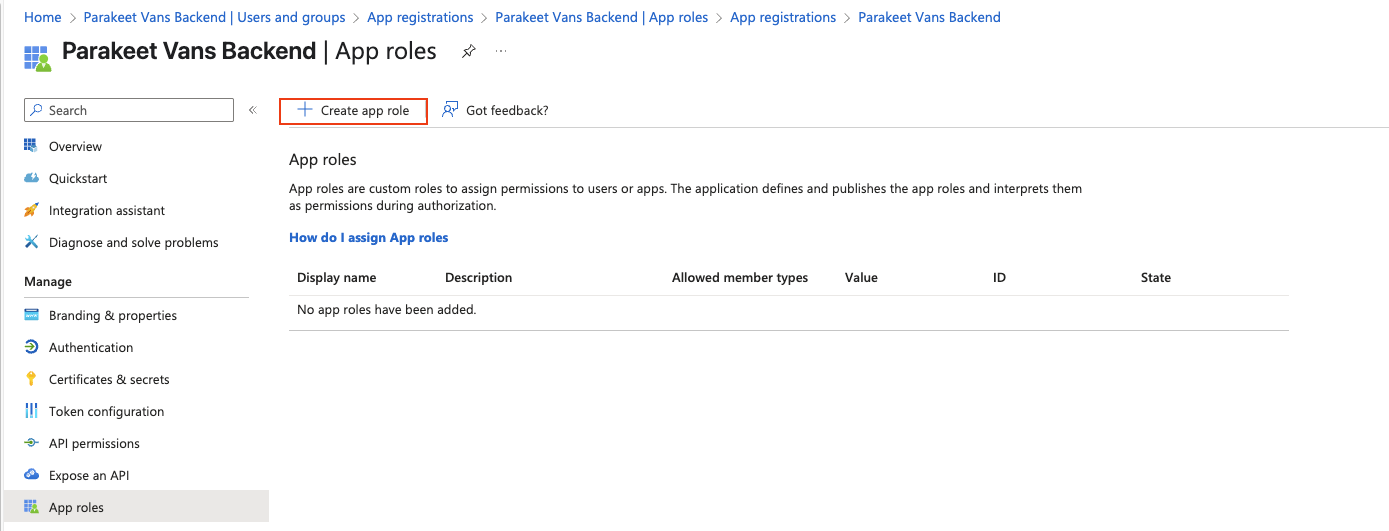Click Allowed member types column header

pyautogui.click(x=740, y=277)
